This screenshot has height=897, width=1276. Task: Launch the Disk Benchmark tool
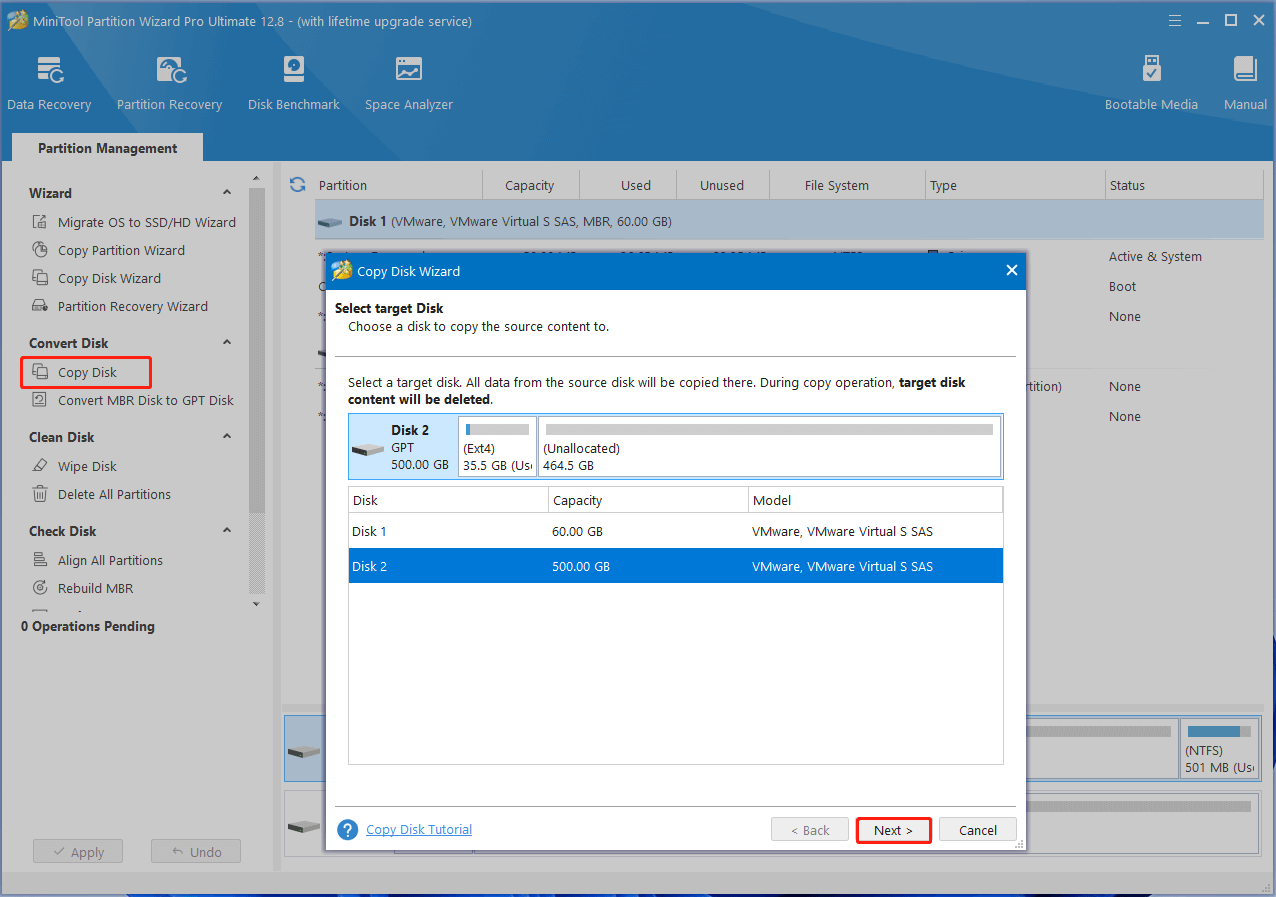click(294, 83)
